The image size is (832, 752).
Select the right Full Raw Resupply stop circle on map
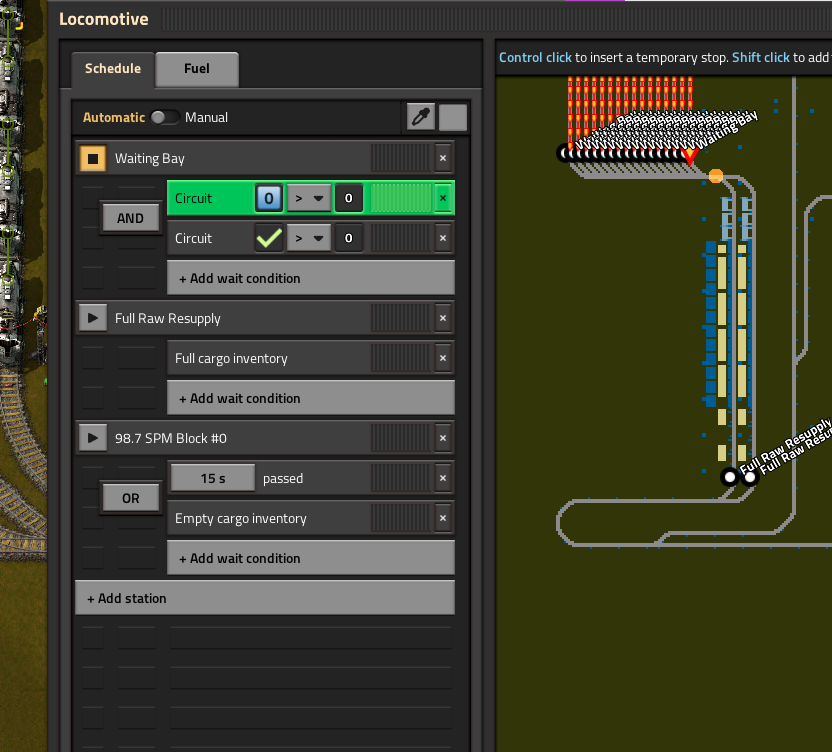point(750,477)
